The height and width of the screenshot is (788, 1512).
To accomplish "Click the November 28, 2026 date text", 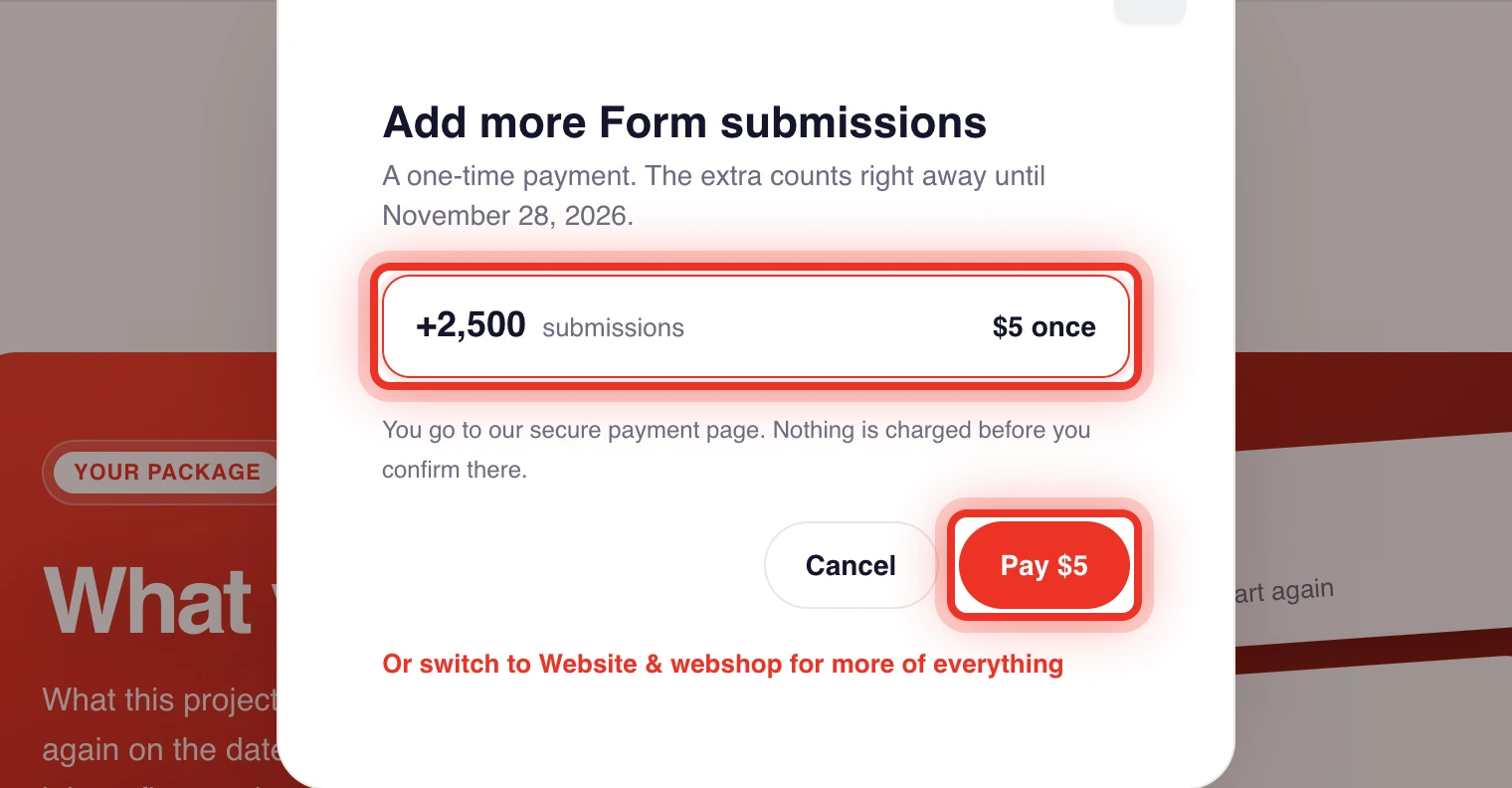I will tap(507, 216).
